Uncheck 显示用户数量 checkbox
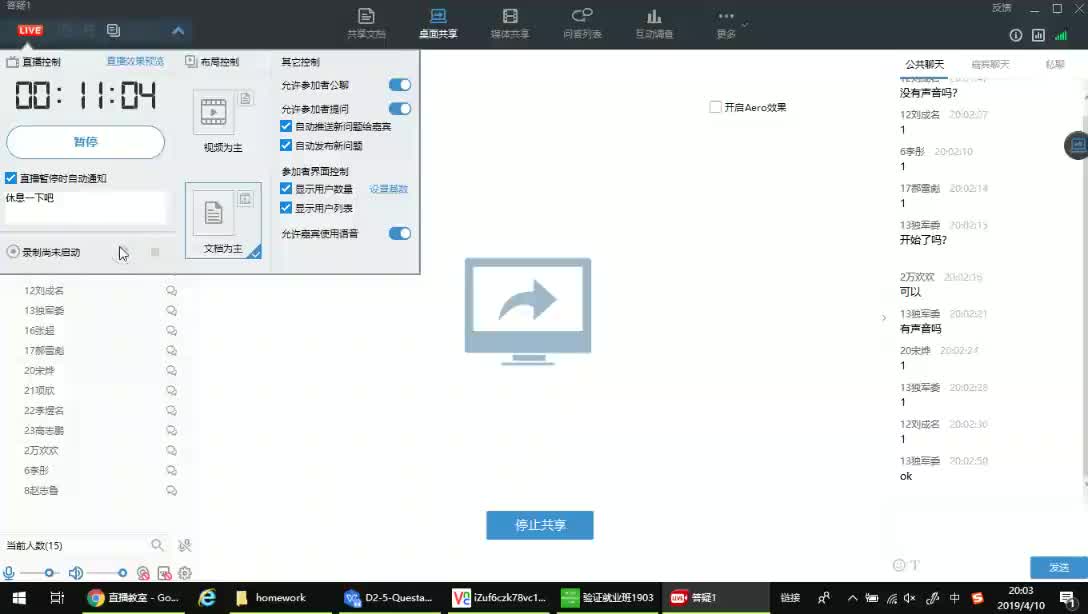Viewport: 1088px width, 614px height. [286, 189]
